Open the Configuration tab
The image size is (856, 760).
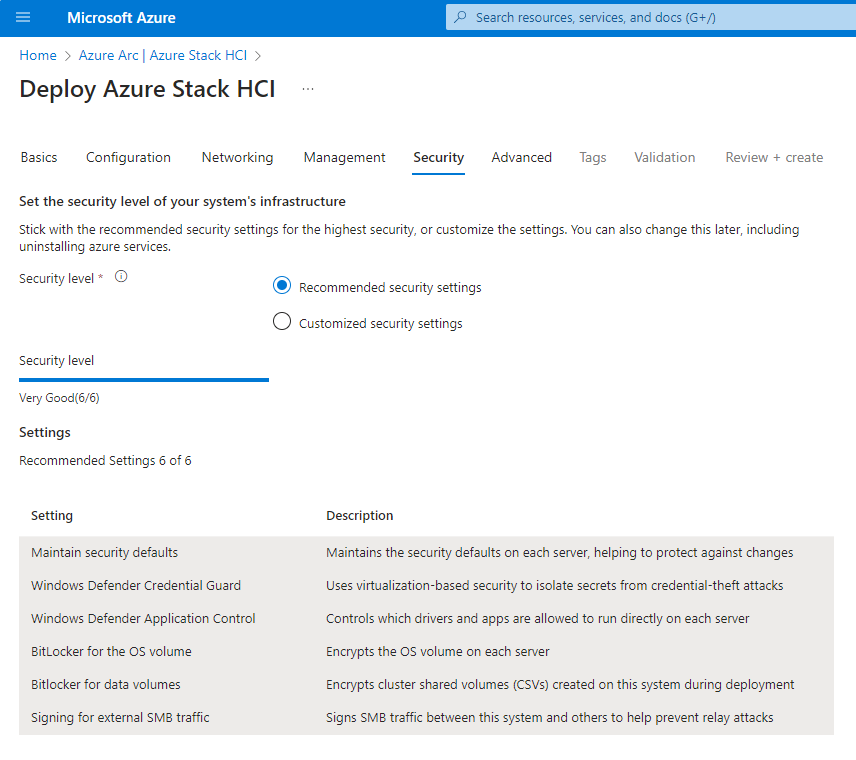point(128,157)
